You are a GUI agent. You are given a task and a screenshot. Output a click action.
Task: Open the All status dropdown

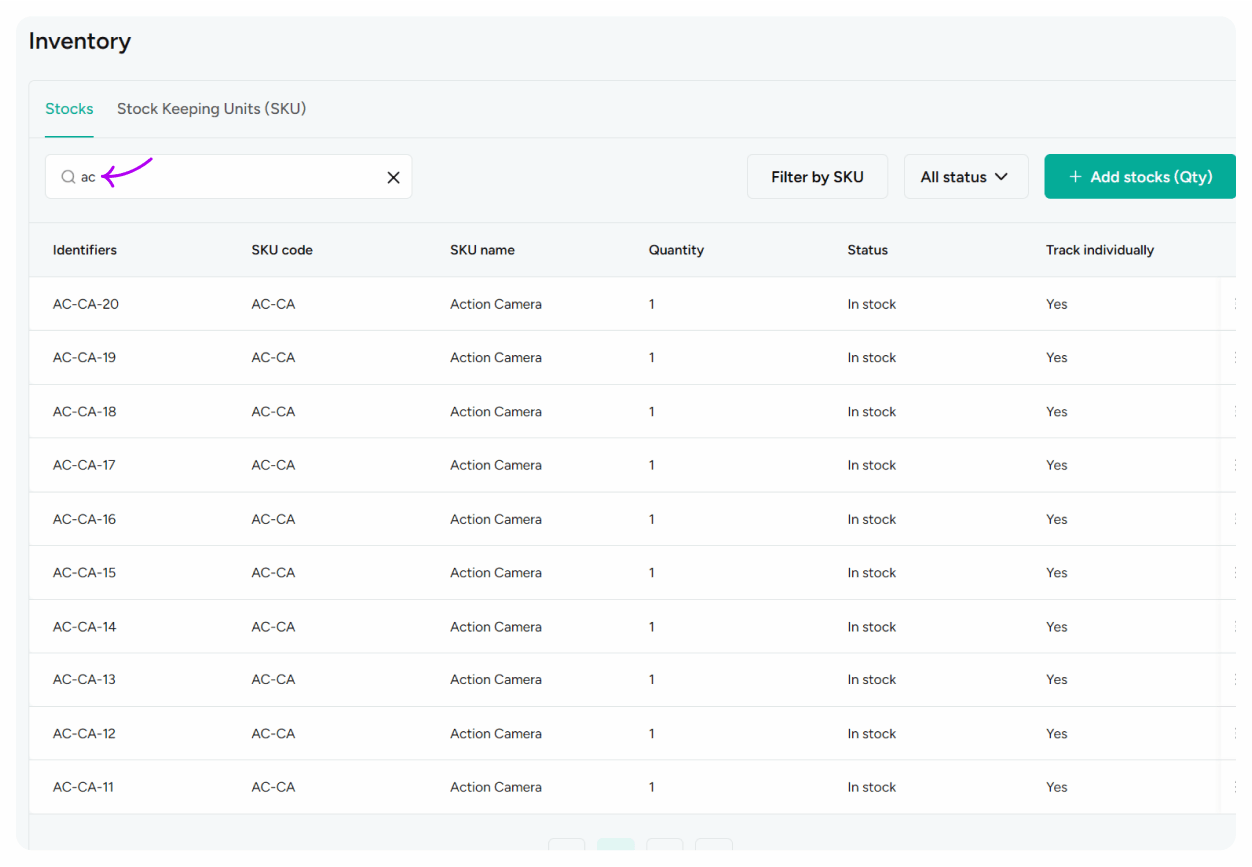[x=966, y=176]
